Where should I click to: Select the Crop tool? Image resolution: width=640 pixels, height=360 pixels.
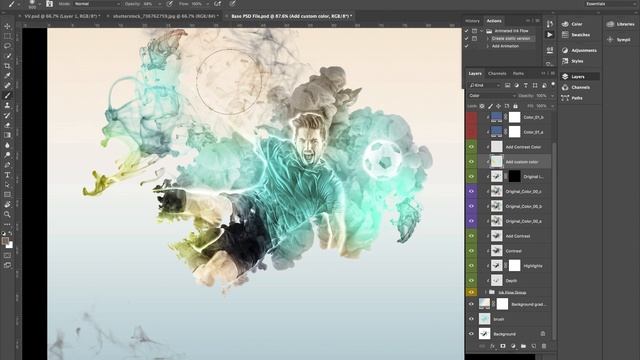tap(7, 66)
